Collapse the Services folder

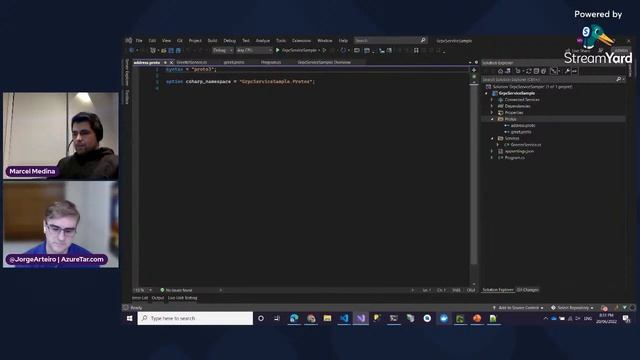coord(492,138)
